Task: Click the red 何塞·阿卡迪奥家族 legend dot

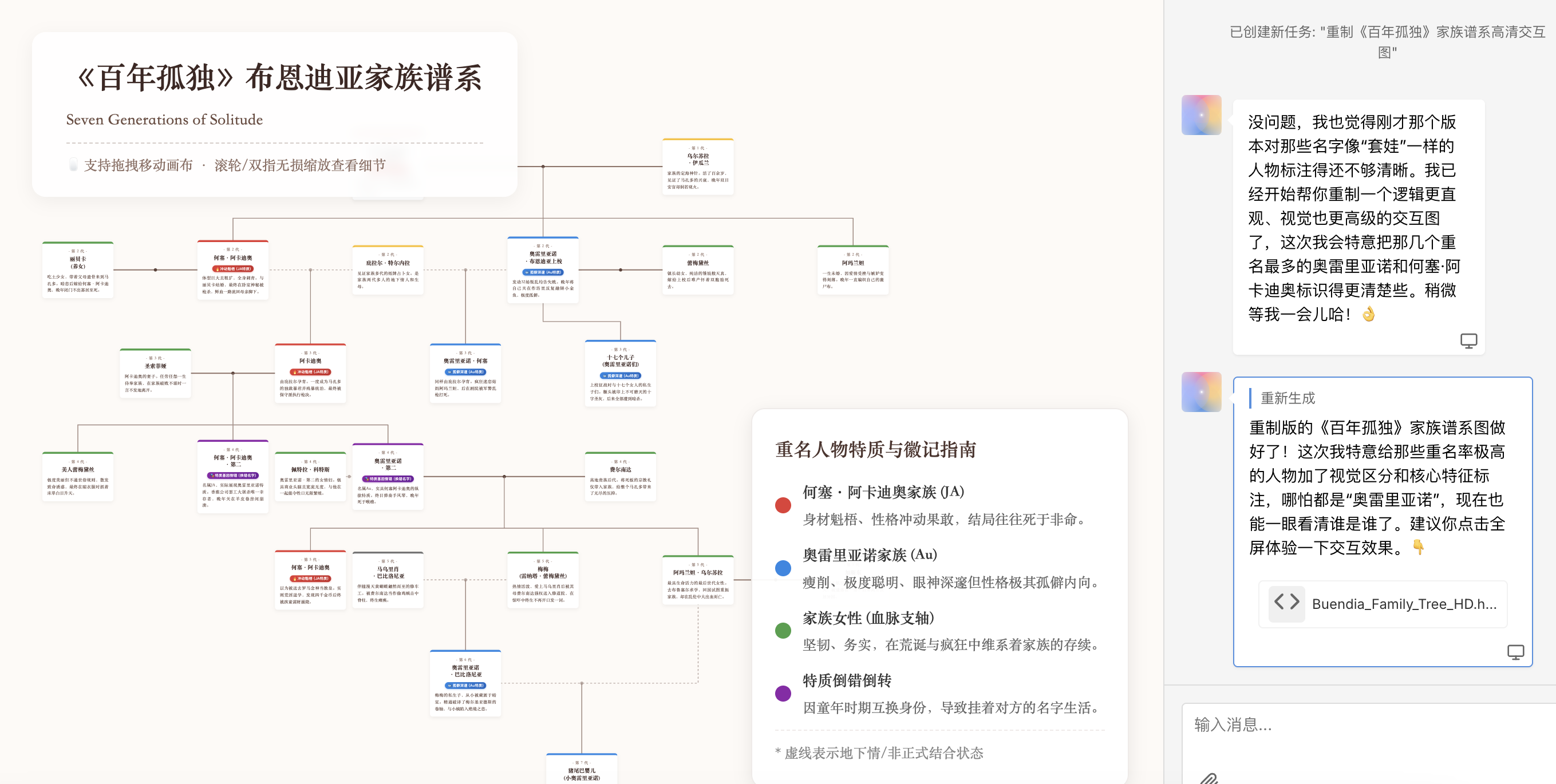Action: pyautogui.click(x=783, y=505)
